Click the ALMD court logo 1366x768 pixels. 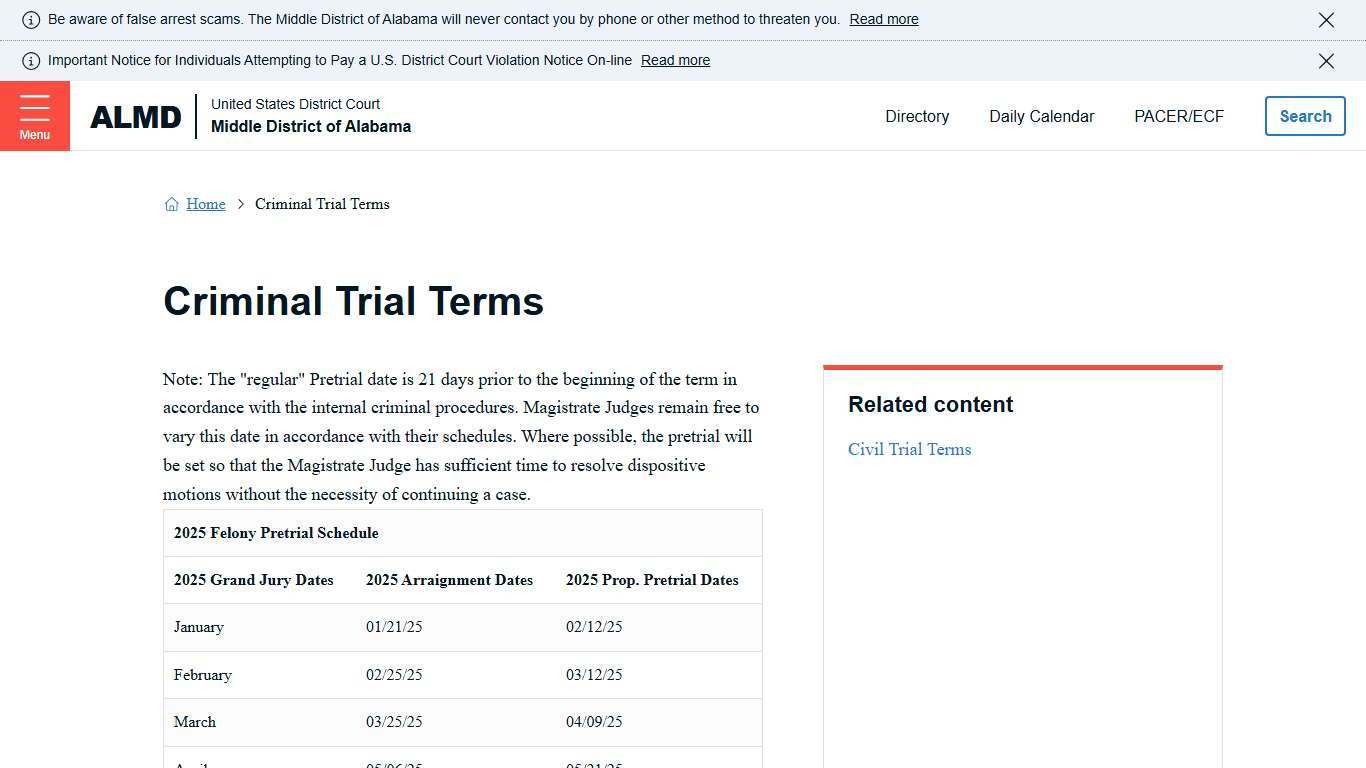[x=136, y=116]
